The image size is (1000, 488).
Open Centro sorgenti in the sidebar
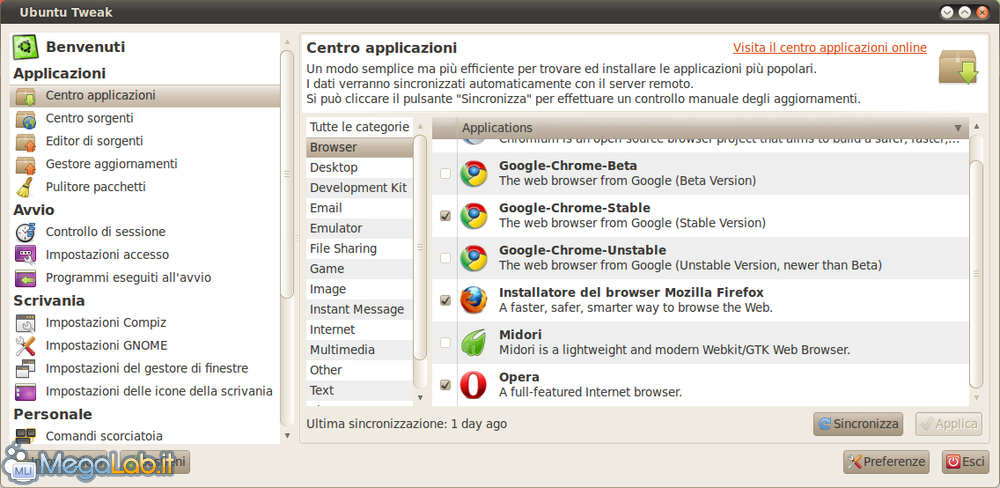point(145,119)
